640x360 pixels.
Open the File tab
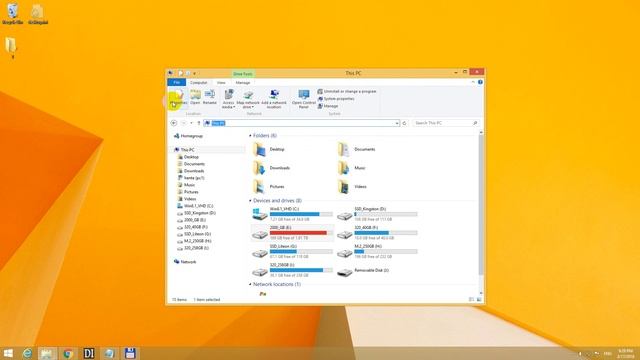(x=177, y=82)
